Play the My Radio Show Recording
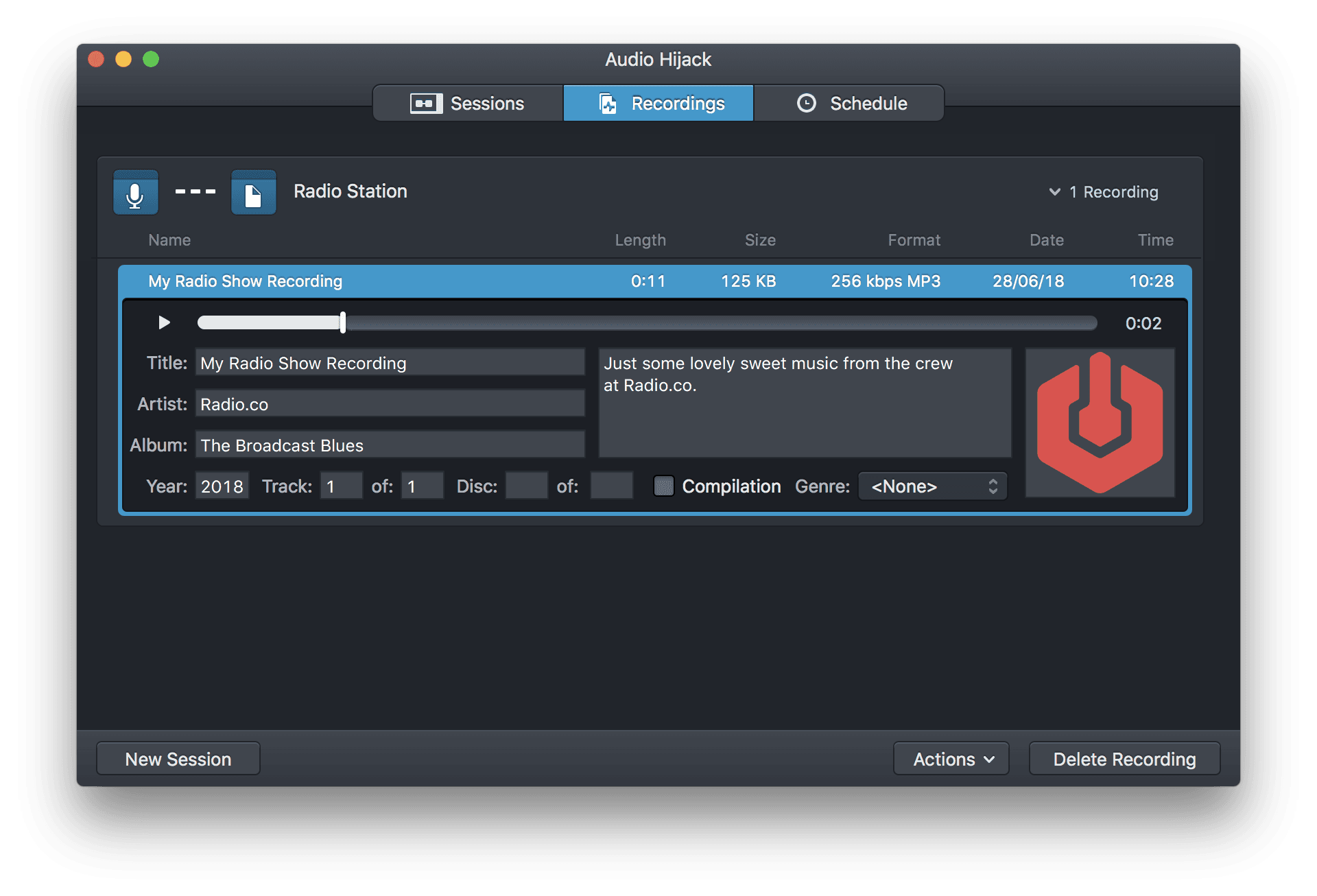This screenshot has width=1317, height=896. [164, 322]
